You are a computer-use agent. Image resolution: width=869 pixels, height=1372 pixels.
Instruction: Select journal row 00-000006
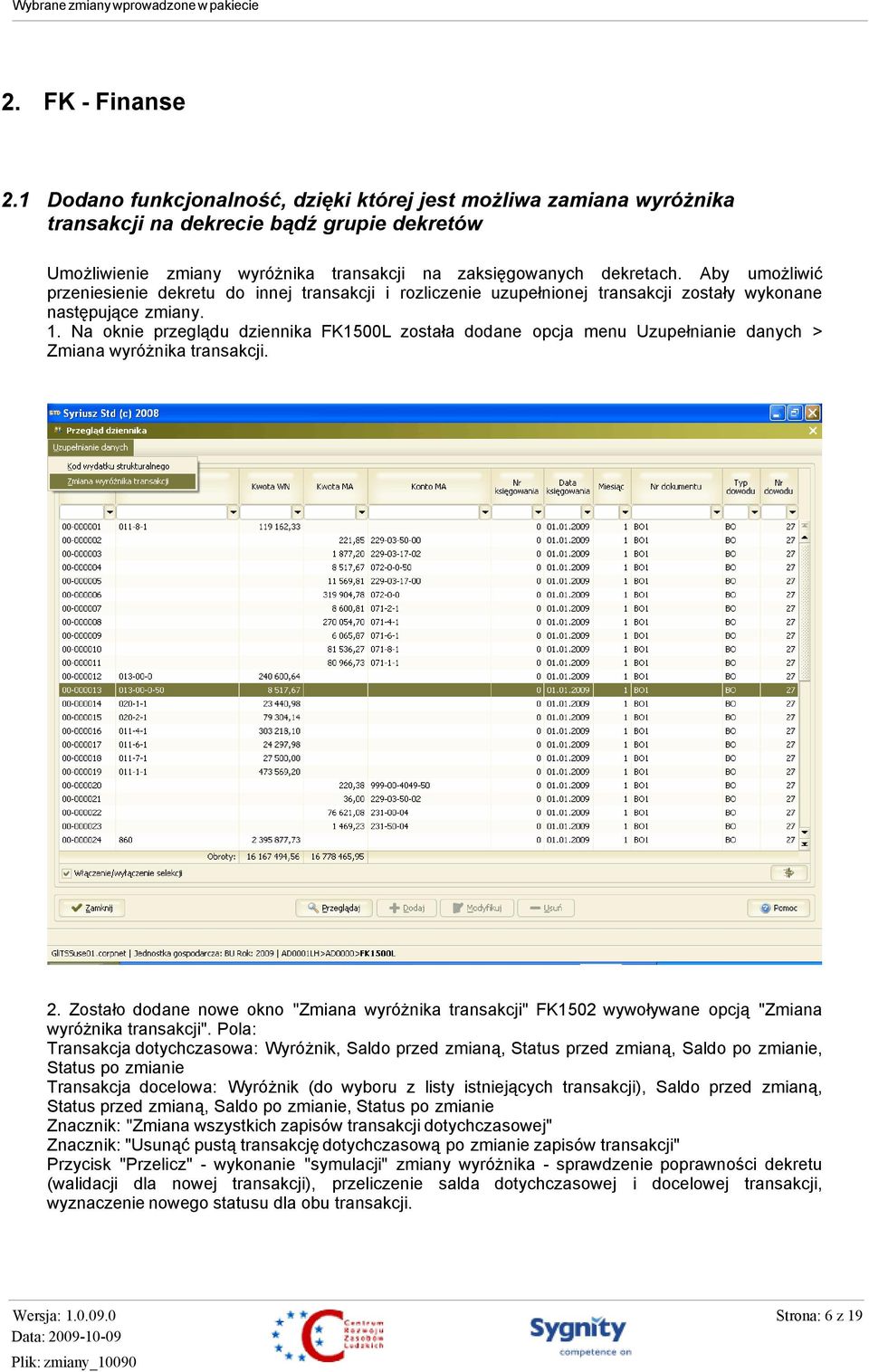coord(429,595)
